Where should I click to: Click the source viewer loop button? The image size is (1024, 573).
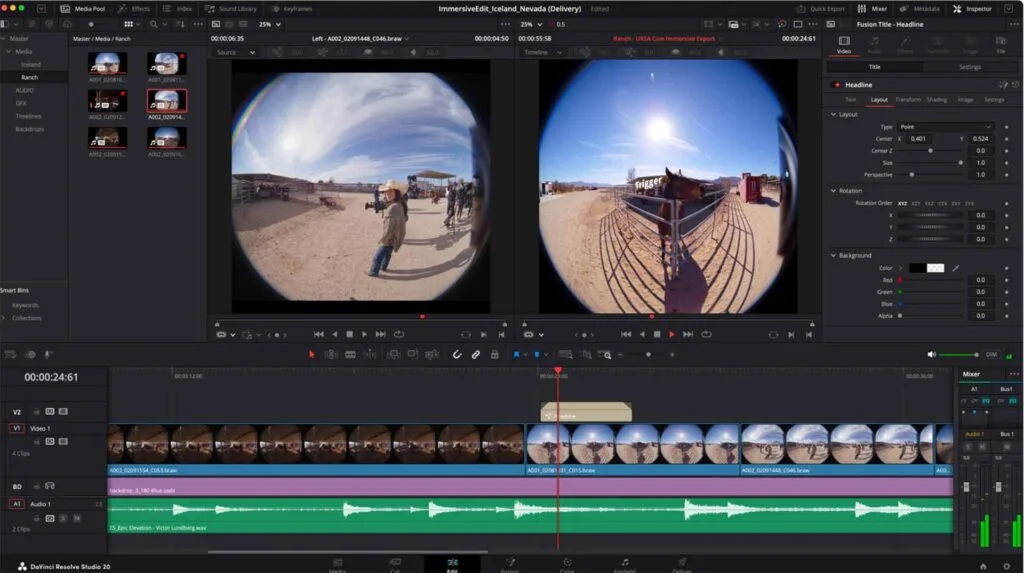tap(399, 335)
